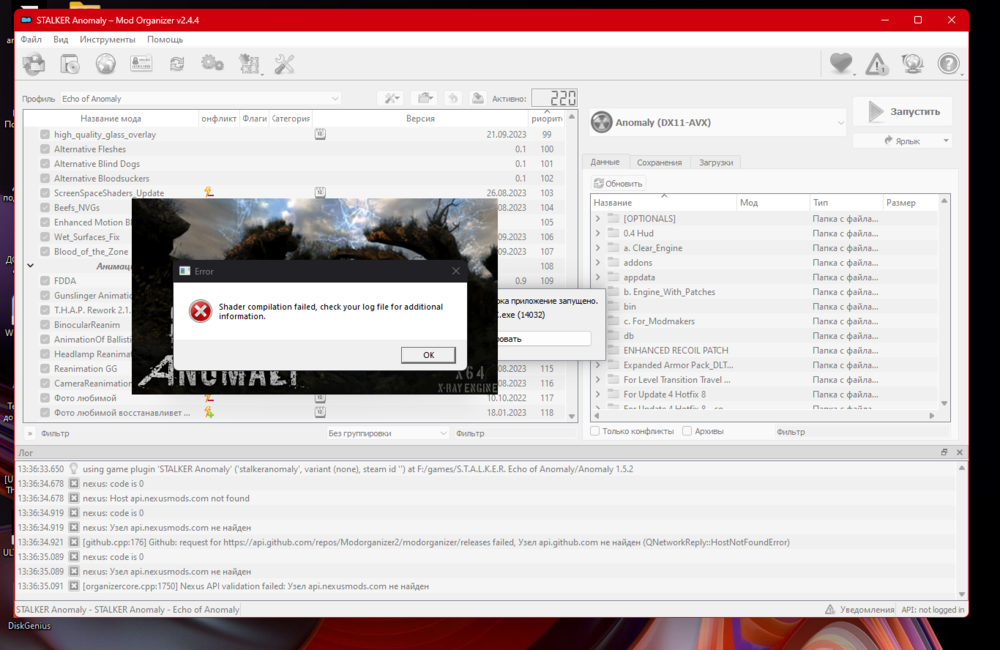The width and height of the screenshot is (1000, 650).
Task: Open the Anomaly (DX11-AVX) executable dropdown
Action: [x=717, y=123]
